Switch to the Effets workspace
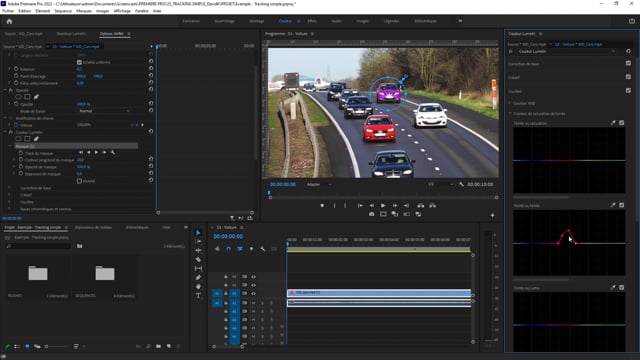640x360 pixels. (312, 21)
